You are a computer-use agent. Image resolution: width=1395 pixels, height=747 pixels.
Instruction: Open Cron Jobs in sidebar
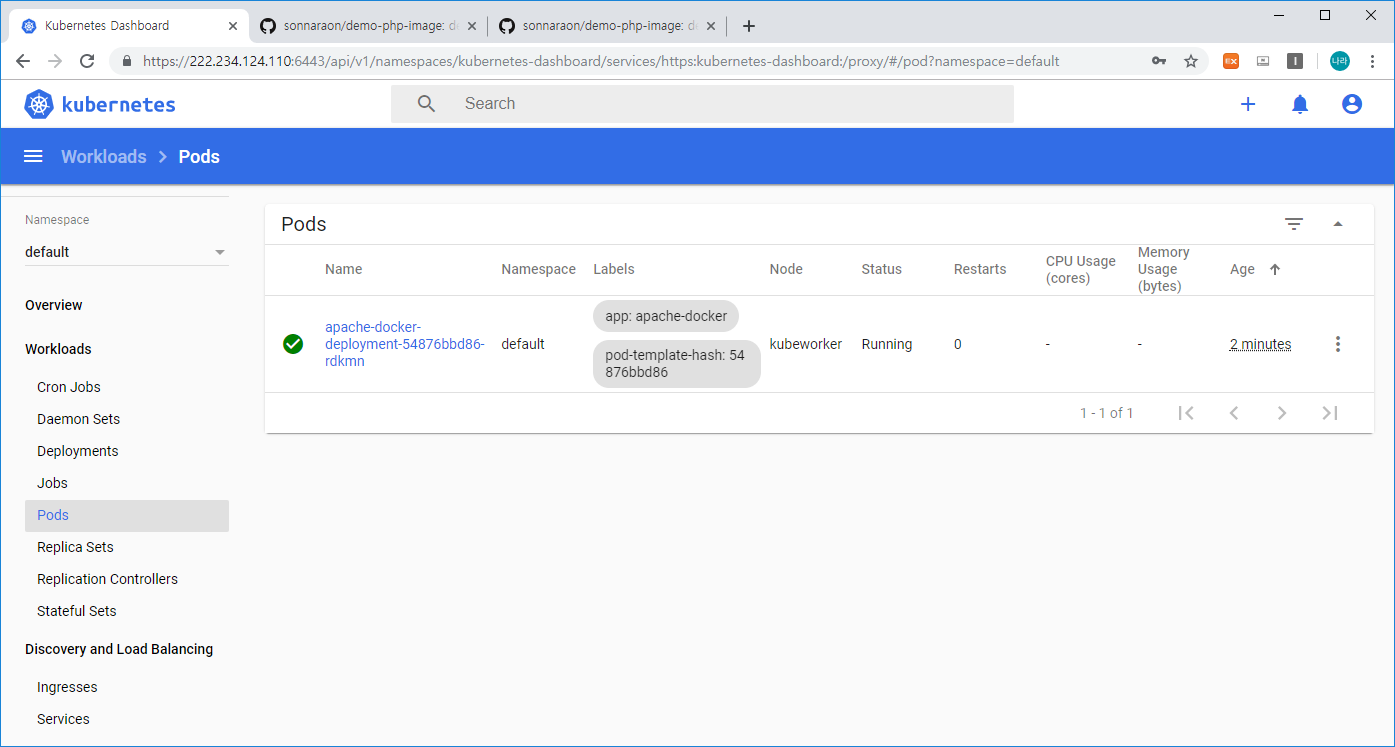[x=69, y=387]
